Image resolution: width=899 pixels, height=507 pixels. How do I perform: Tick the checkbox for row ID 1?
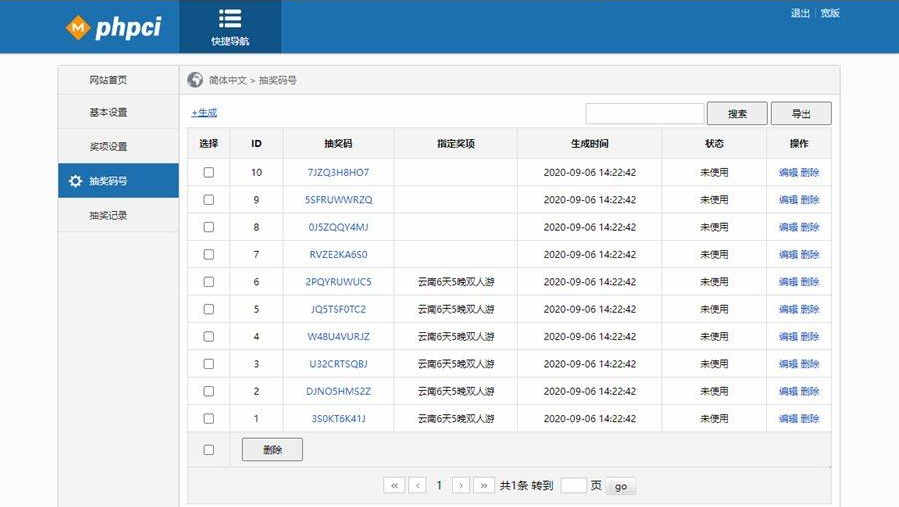(x=209, y=419)
